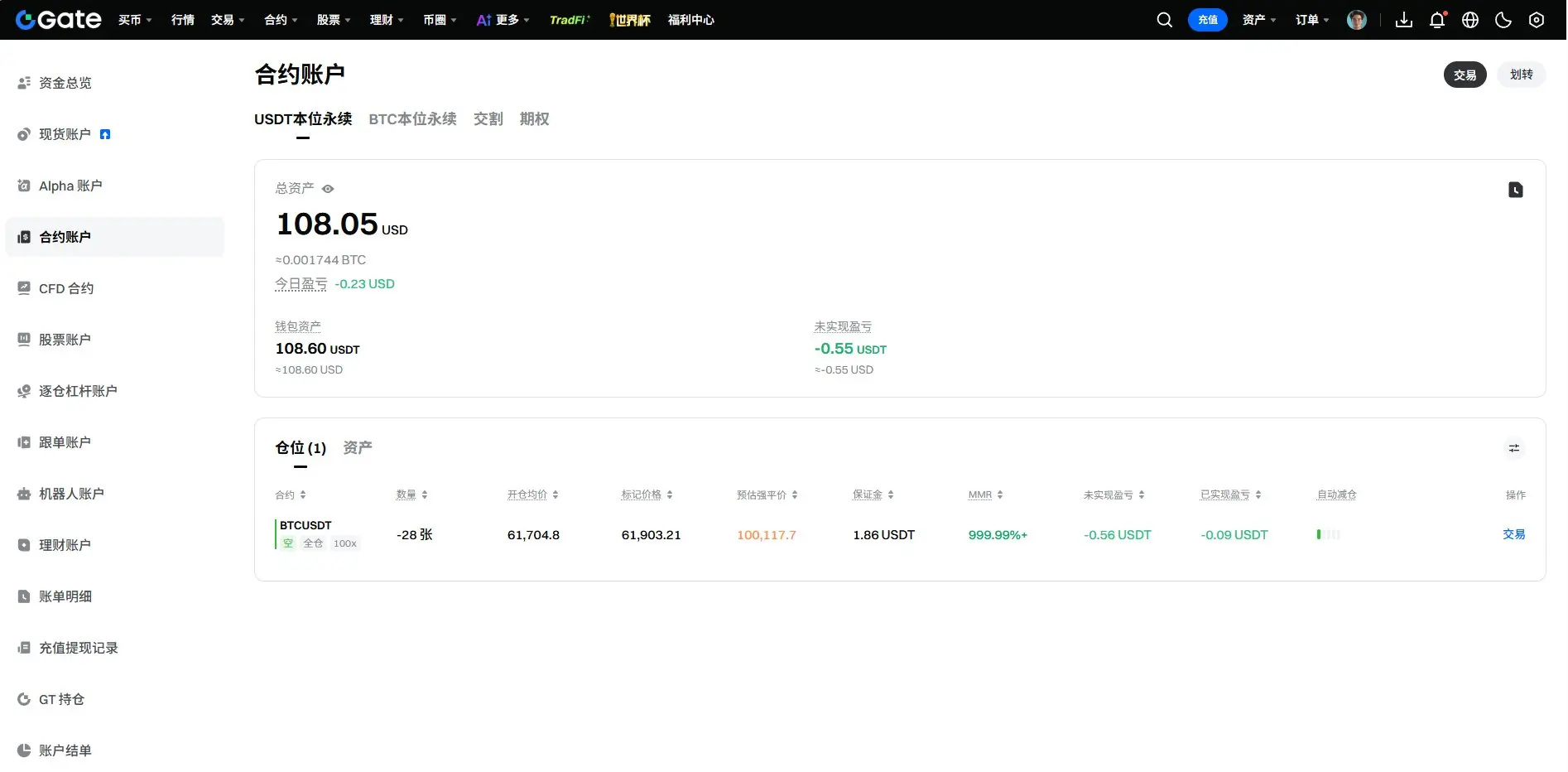Open the search magnifier icon
This screenshot has height=772, width=1568.
[x=1164, y=20]
